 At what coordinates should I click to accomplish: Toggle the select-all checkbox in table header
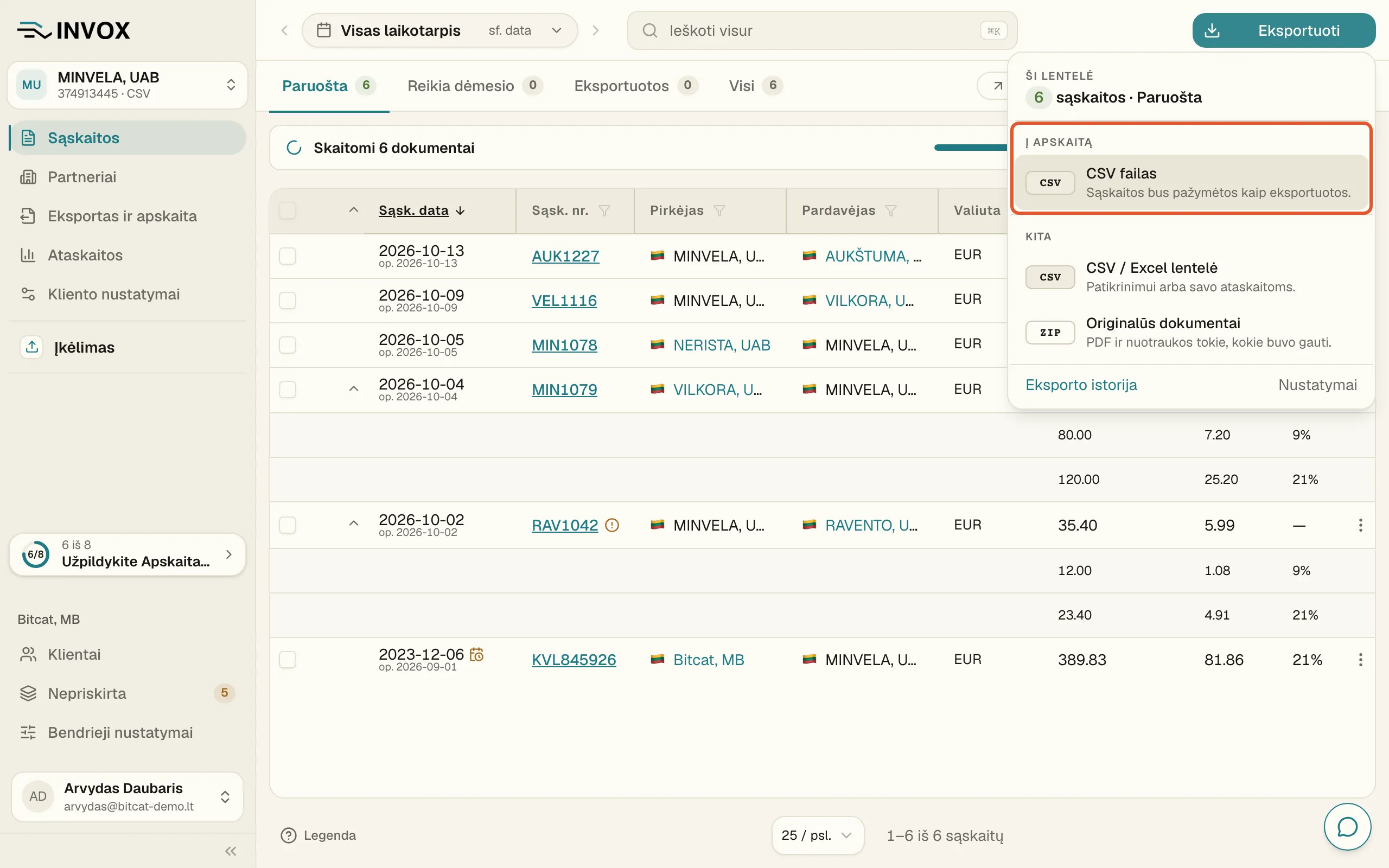tap(288, 210)
